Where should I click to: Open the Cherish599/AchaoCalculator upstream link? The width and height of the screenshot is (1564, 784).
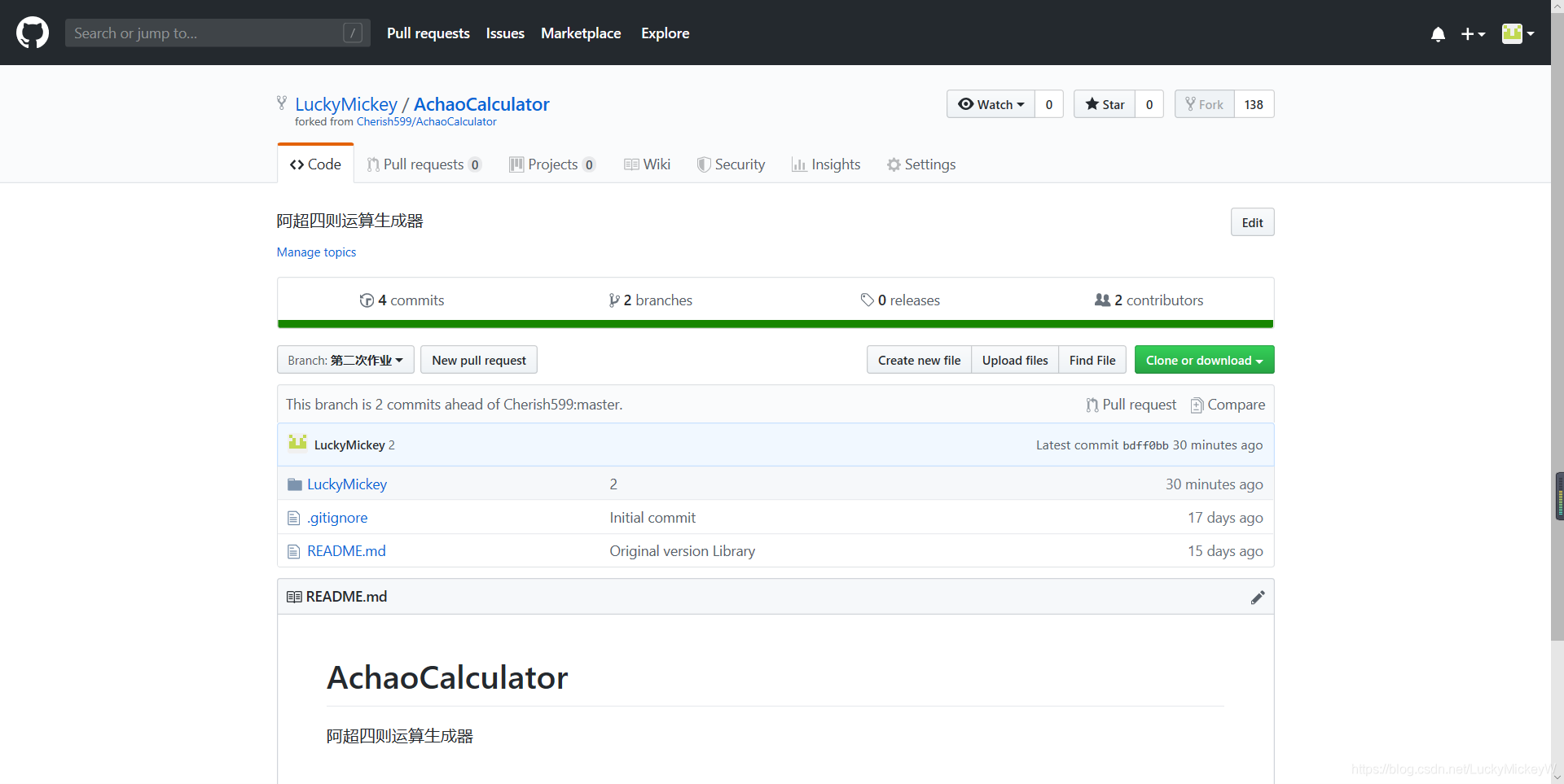click(x=426, y=122)
